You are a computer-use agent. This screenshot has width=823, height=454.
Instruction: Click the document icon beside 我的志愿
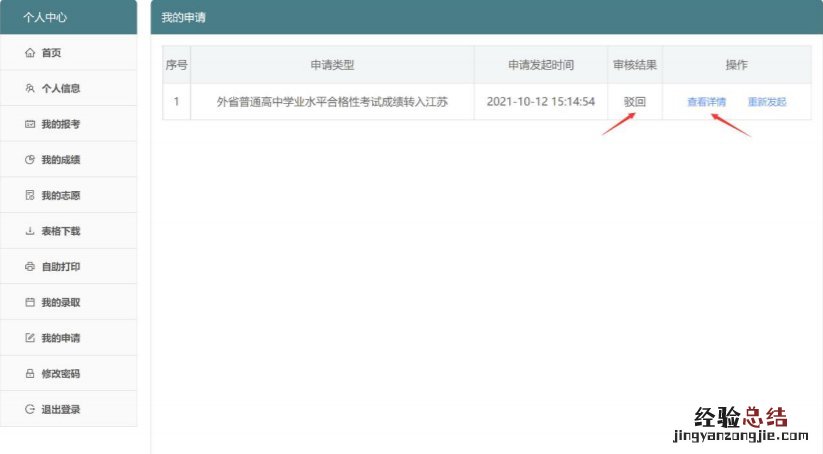[30, 195]
